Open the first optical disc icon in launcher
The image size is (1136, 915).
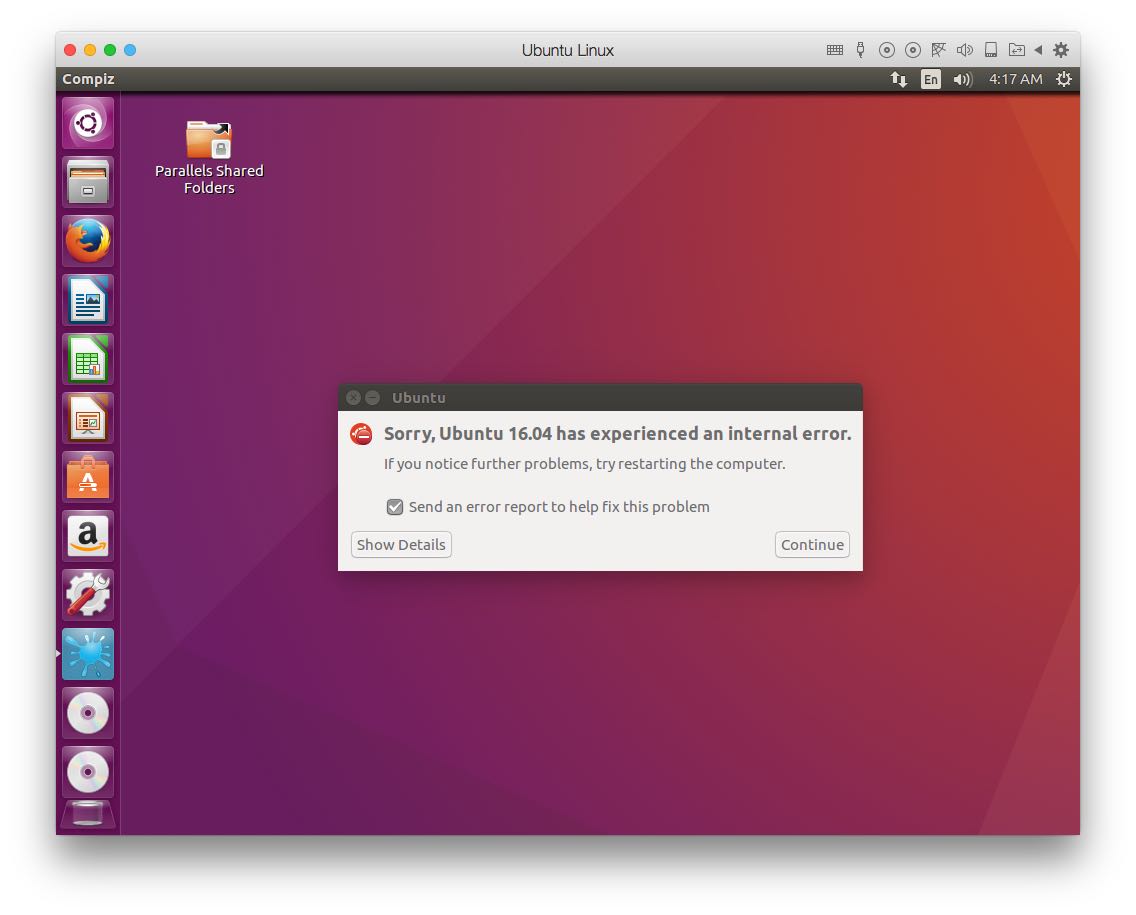[x=88, y=714]
